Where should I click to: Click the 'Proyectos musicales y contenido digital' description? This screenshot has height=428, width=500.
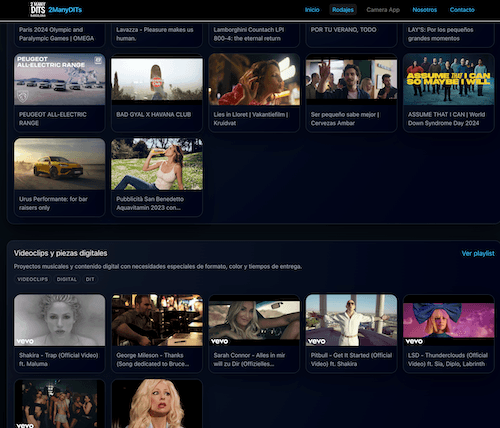click(x=158, y=267)
